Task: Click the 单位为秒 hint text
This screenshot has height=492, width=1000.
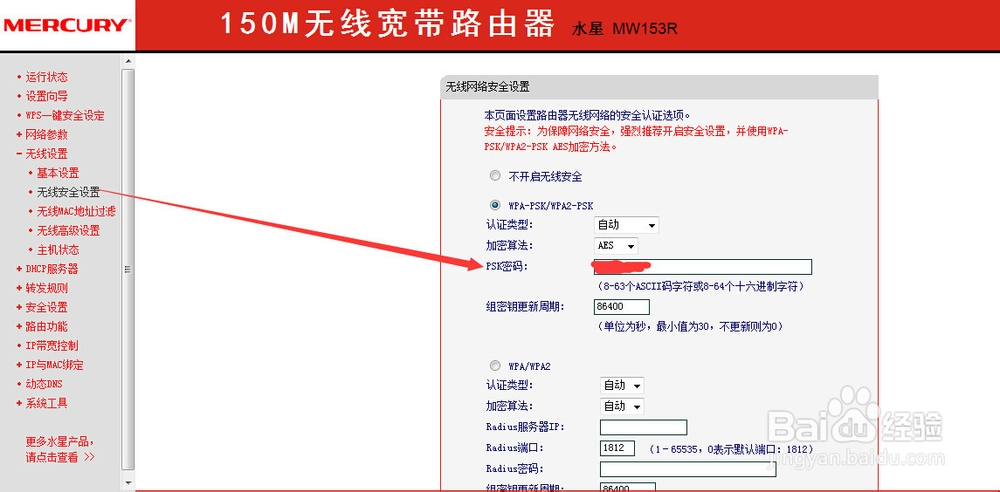Action: [x=689, y=327]
